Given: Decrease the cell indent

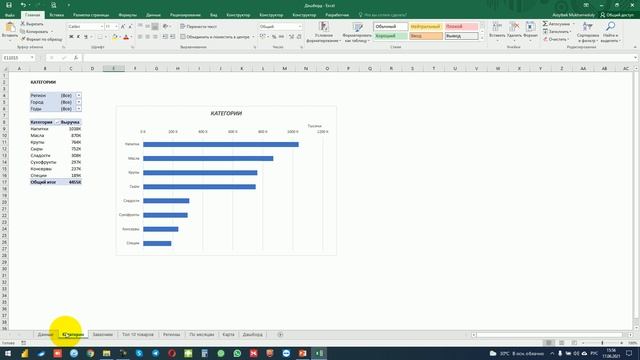Looking at the screenshot, I should [x=165, y=37].
